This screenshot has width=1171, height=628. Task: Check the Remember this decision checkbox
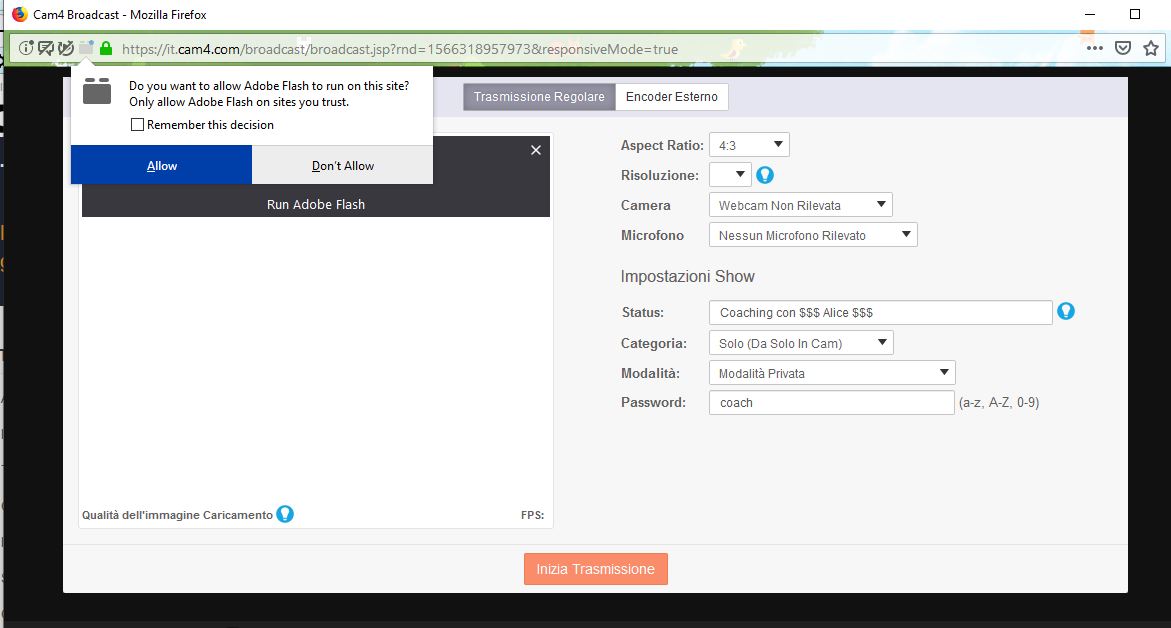[138, 125]
